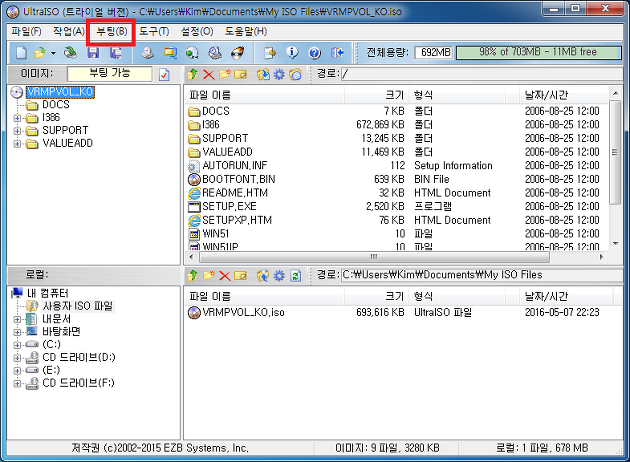The height and width of the screenshot is (462, 630).
Task: Click the Add to image icon in local pane
Action: pyautogui.click(x=263, y=276)
